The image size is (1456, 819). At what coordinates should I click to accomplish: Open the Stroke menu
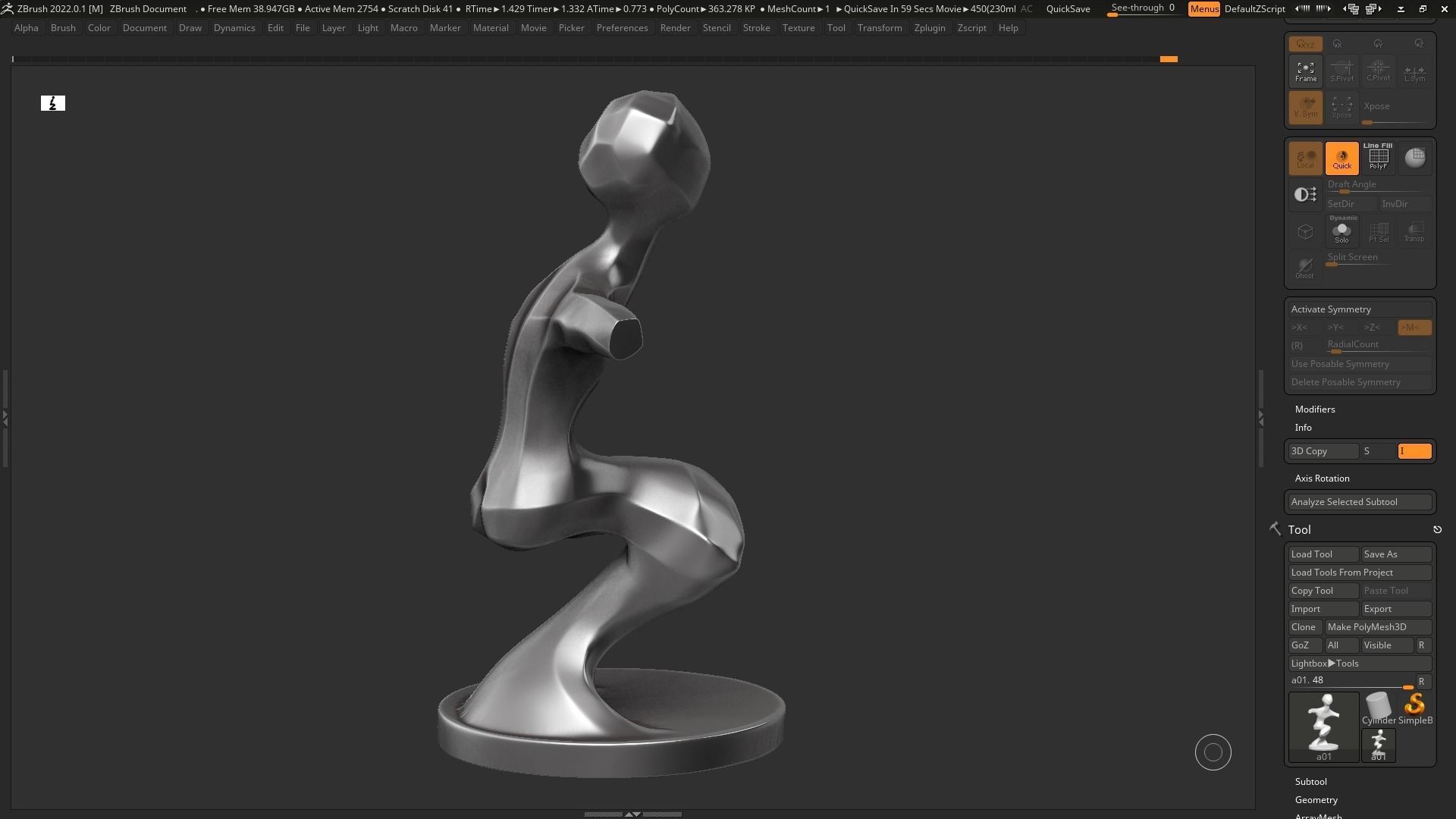tap(756, 28)
